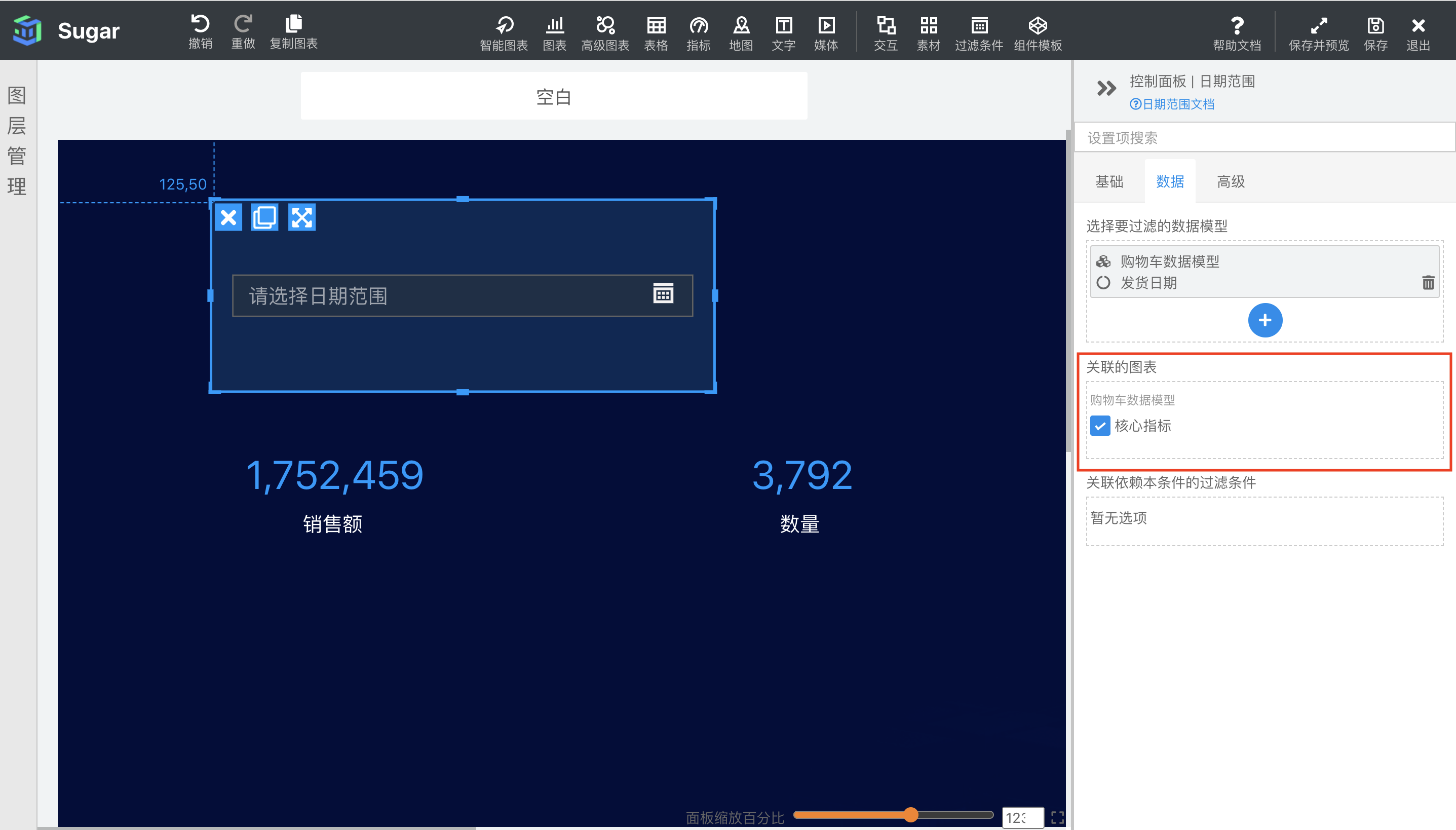Click the 发货日期 field text

(x=1148, y=283)
